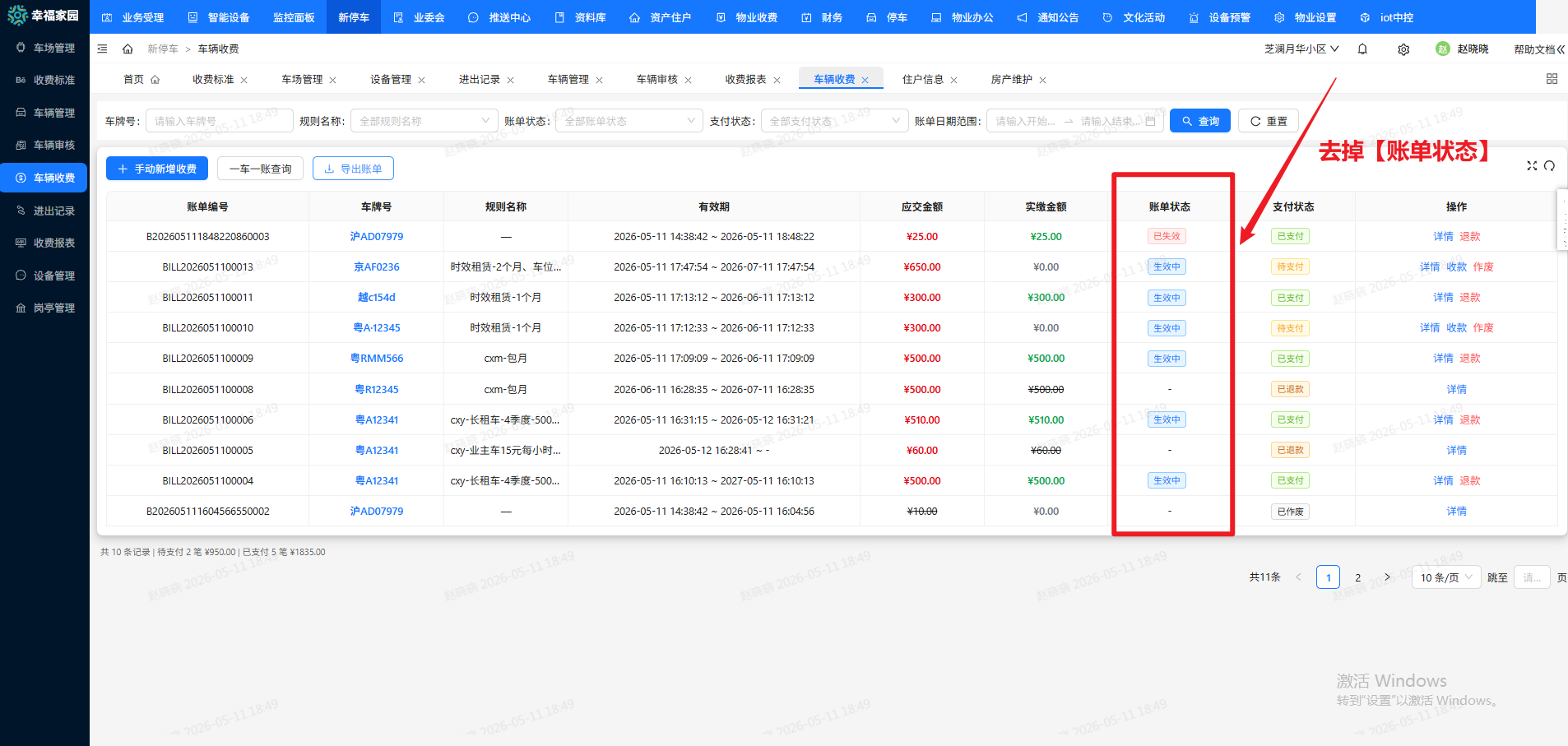Screen dimensions: 1568x746
Task: Open the settings gear icon in header
Action: pos(1403,49)
